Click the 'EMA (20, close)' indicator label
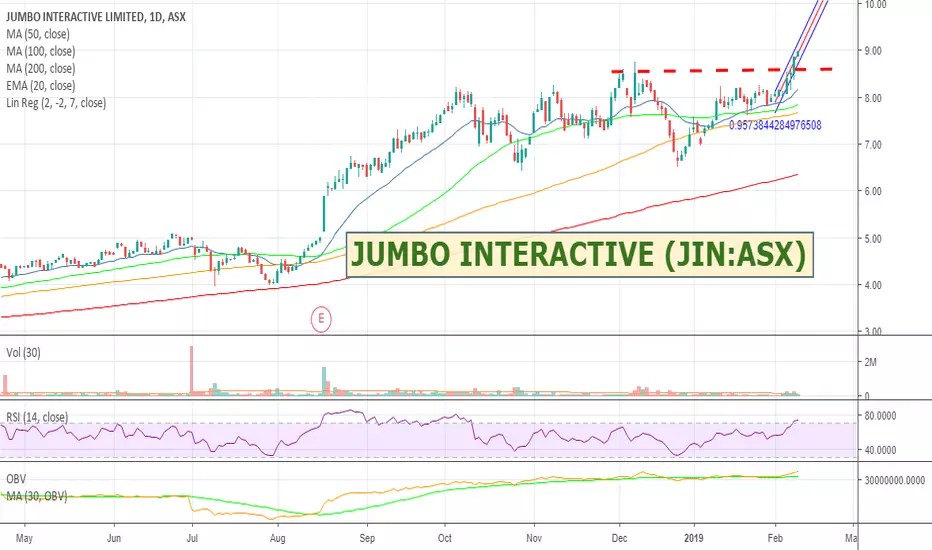This screenshot has width=932, height=550. (40, 86)
